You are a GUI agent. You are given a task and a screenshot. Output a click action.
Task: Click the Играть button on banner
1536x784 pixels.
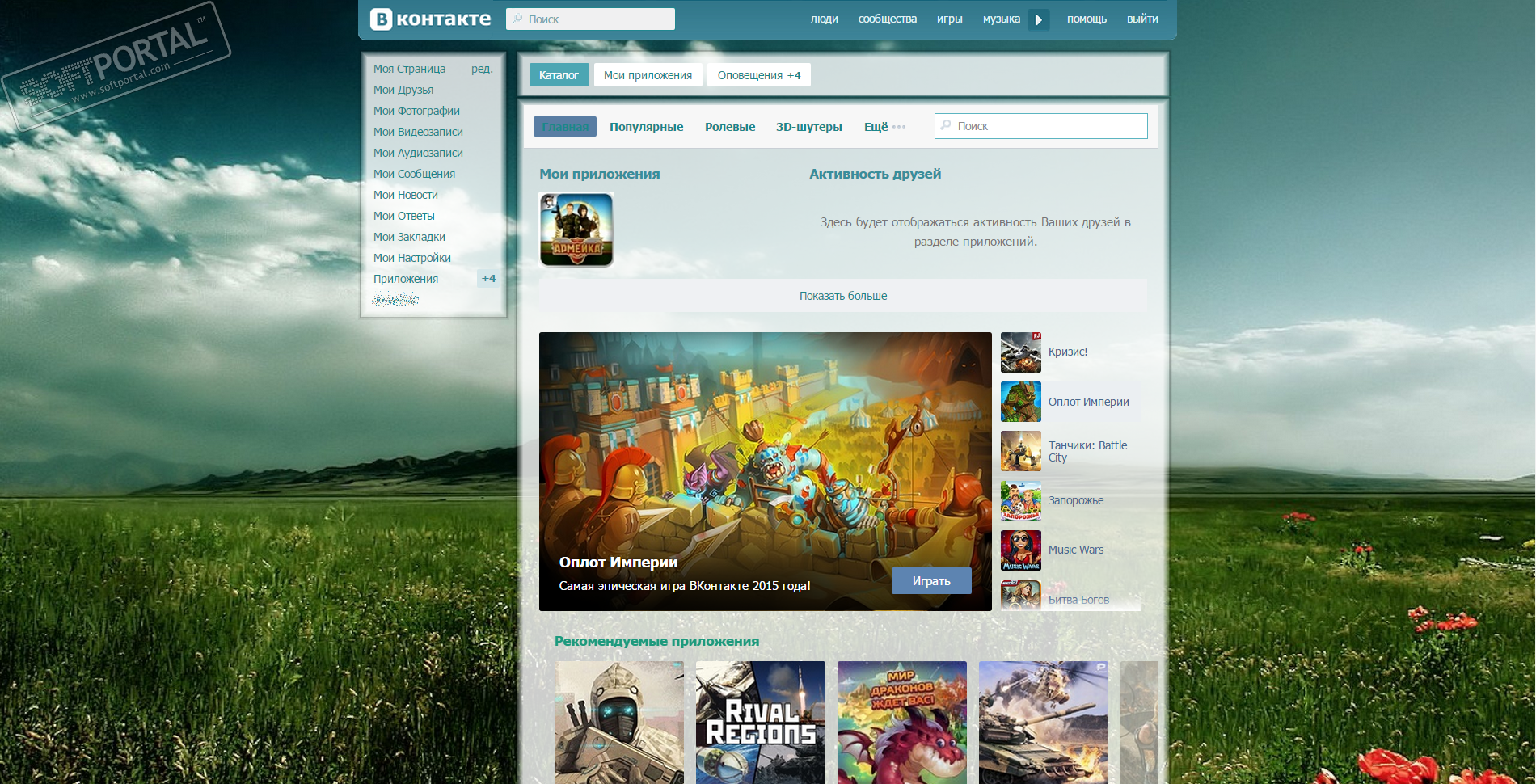click(931, 581)
